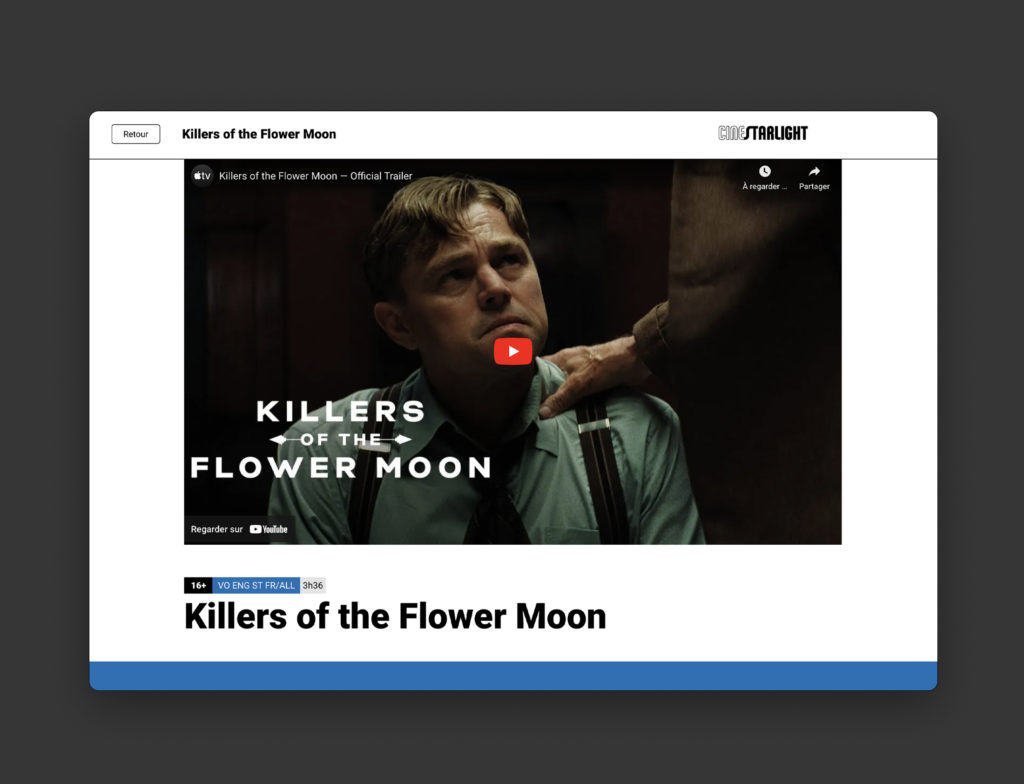Click the Retour back button

click(x=135, y=134)
